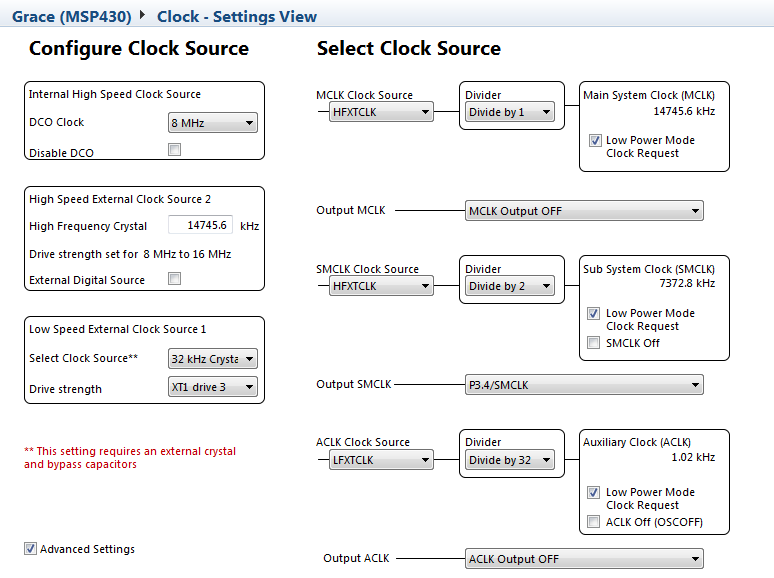Viewport: 774px width, 578px height.
Task: Open the Select Clock Source 32 kHz dropdown
Action: coord(213,359)
